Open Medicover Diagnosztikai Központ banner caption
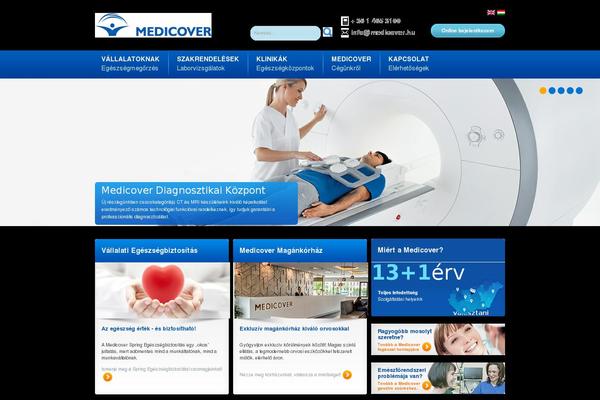Image resolution: width=600 pixels, height=400 pixels. tap(196, 203)
